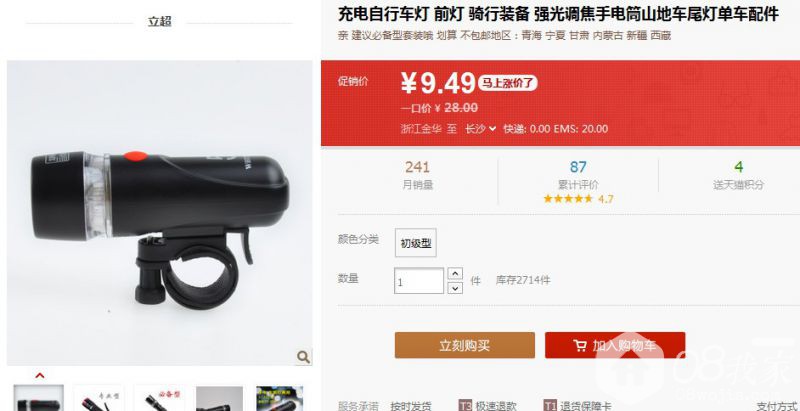Viewport: 800px width, 411px height.
Task: Click the main bike light product image
Action: 160,213
